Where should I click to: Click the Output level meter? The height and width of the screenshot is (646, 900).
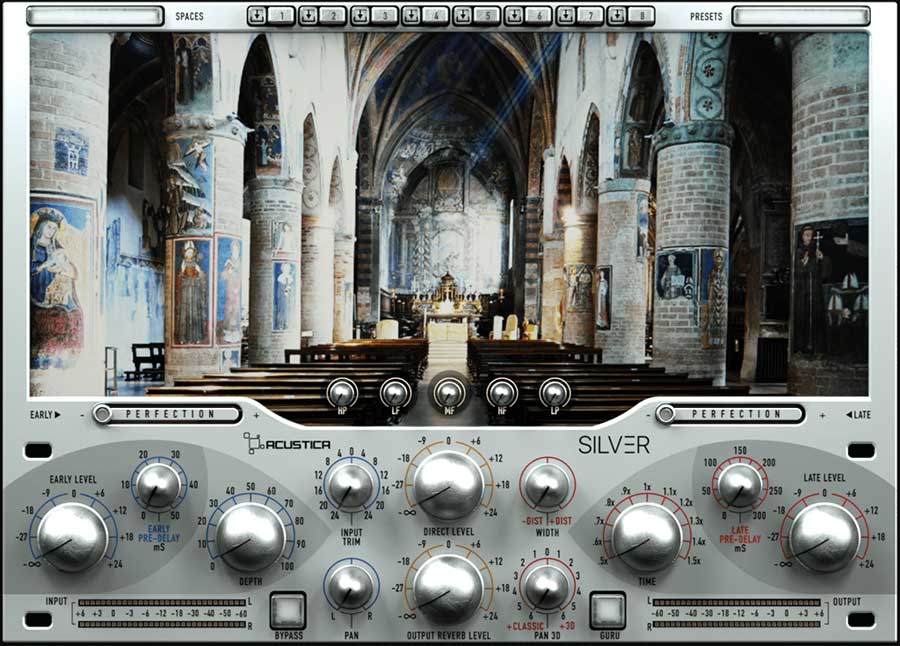tap(737, 613)
